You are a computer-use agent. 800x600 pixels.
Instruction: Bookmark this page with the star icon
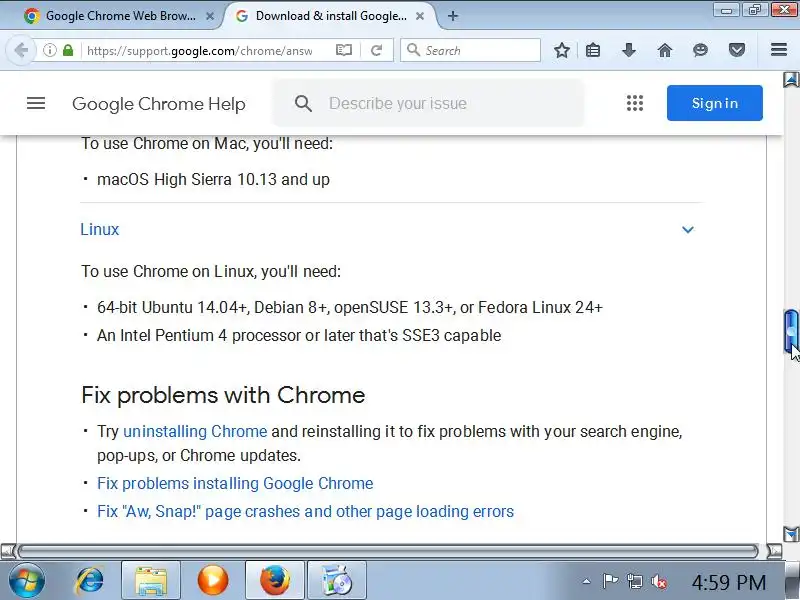pyautogui.click(x=562, y=50)
